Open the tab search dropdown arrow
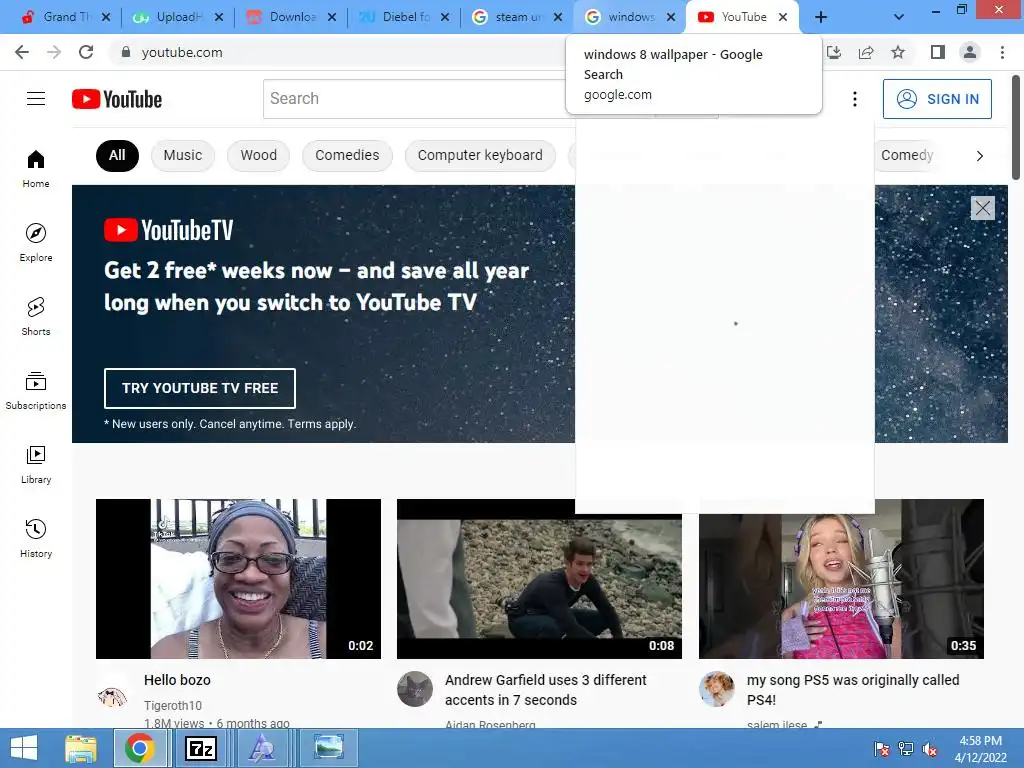1024x768 pixels. click(899, 18)
